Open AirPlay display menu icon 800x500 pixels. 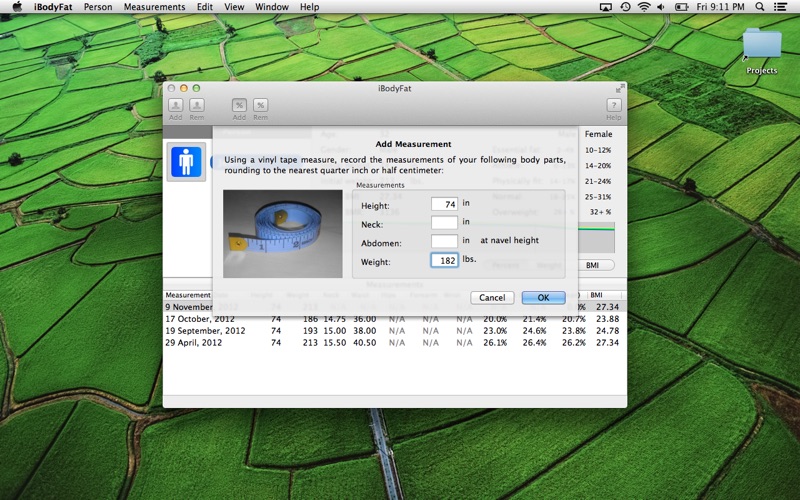tap(606, 7)
